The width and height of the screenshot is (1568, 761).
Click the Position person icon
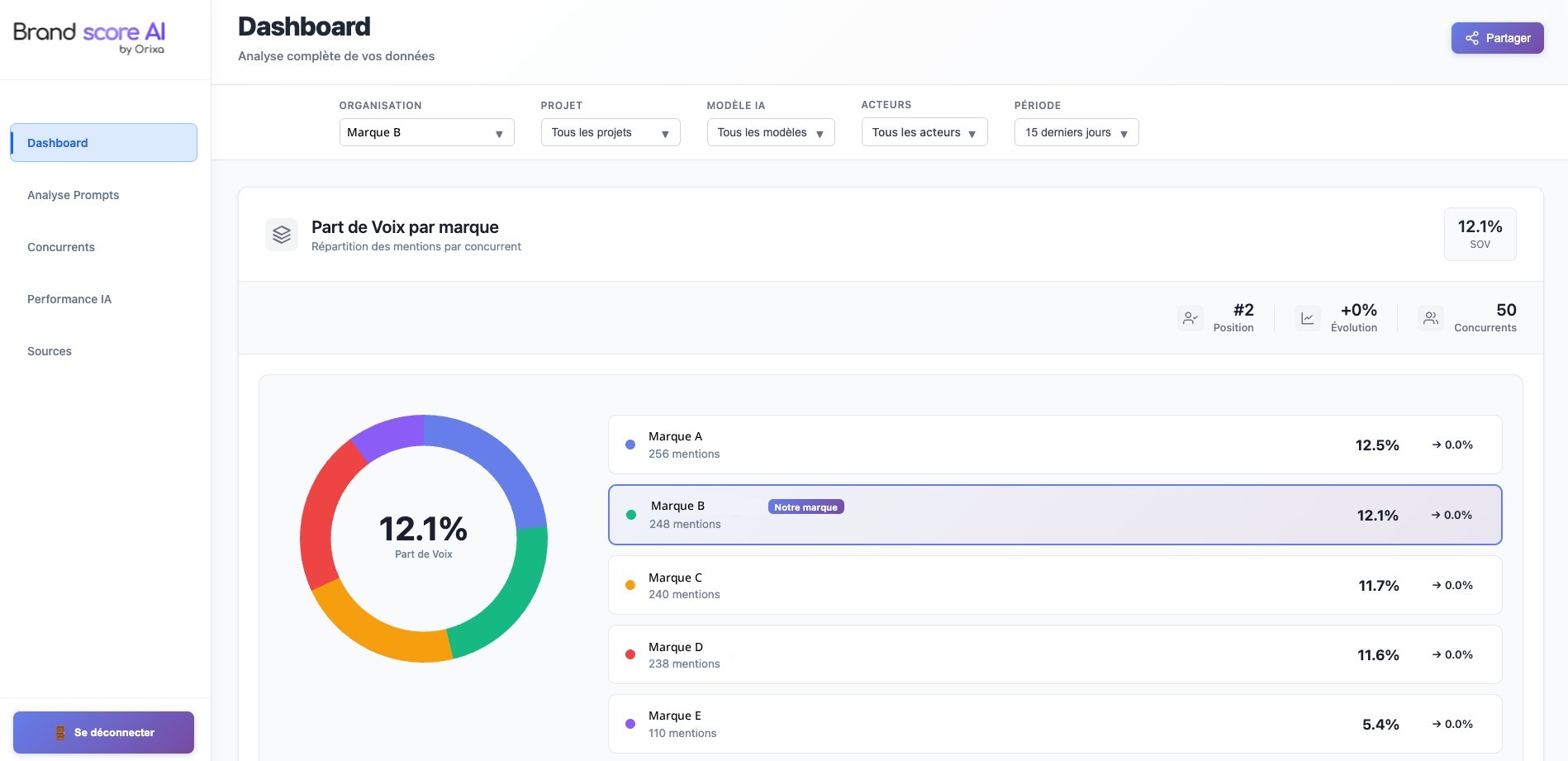[x=1190, y=318]
